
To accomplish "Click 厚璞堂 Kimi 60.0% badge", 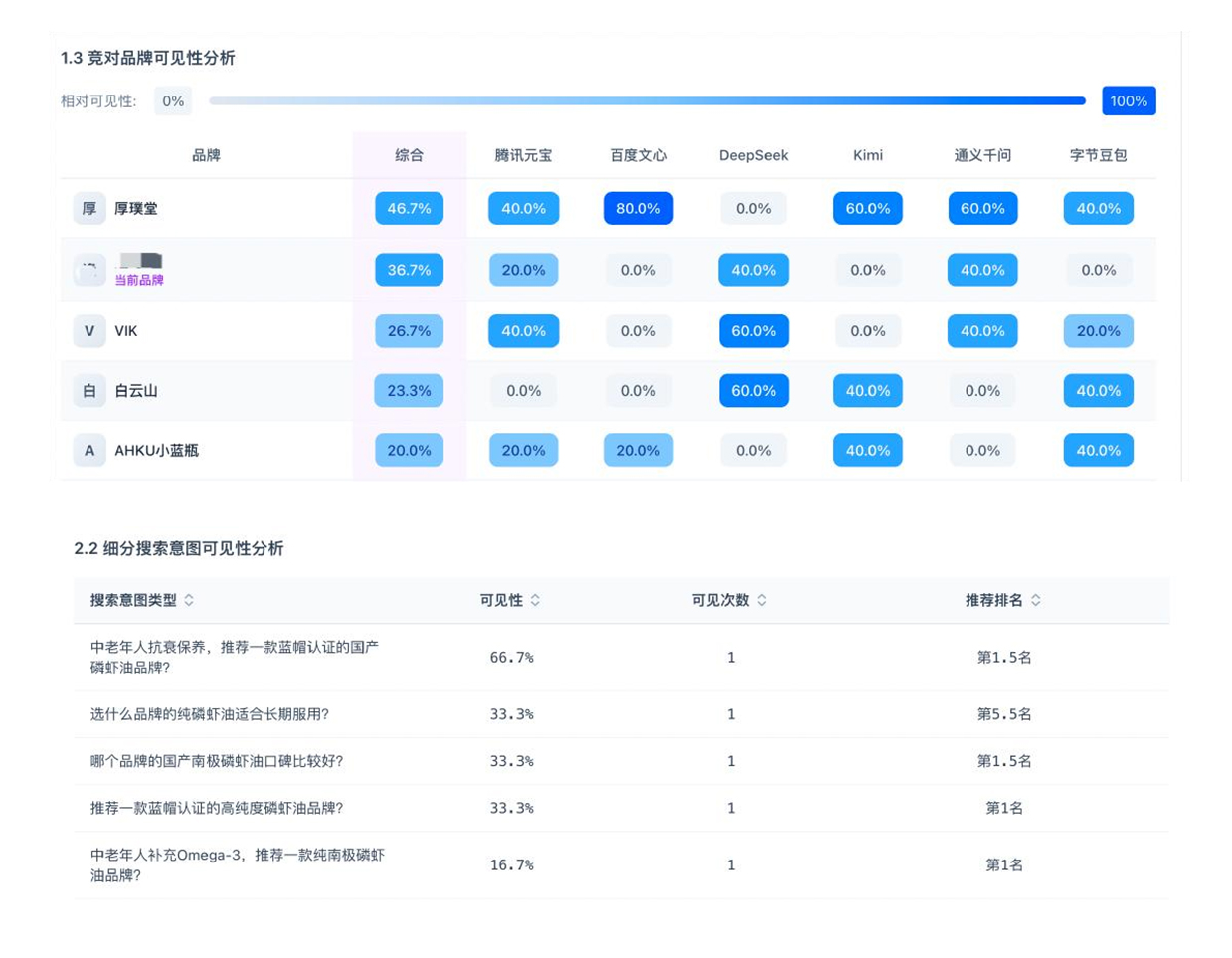I will pyautogui.click(x=868, y=209).
